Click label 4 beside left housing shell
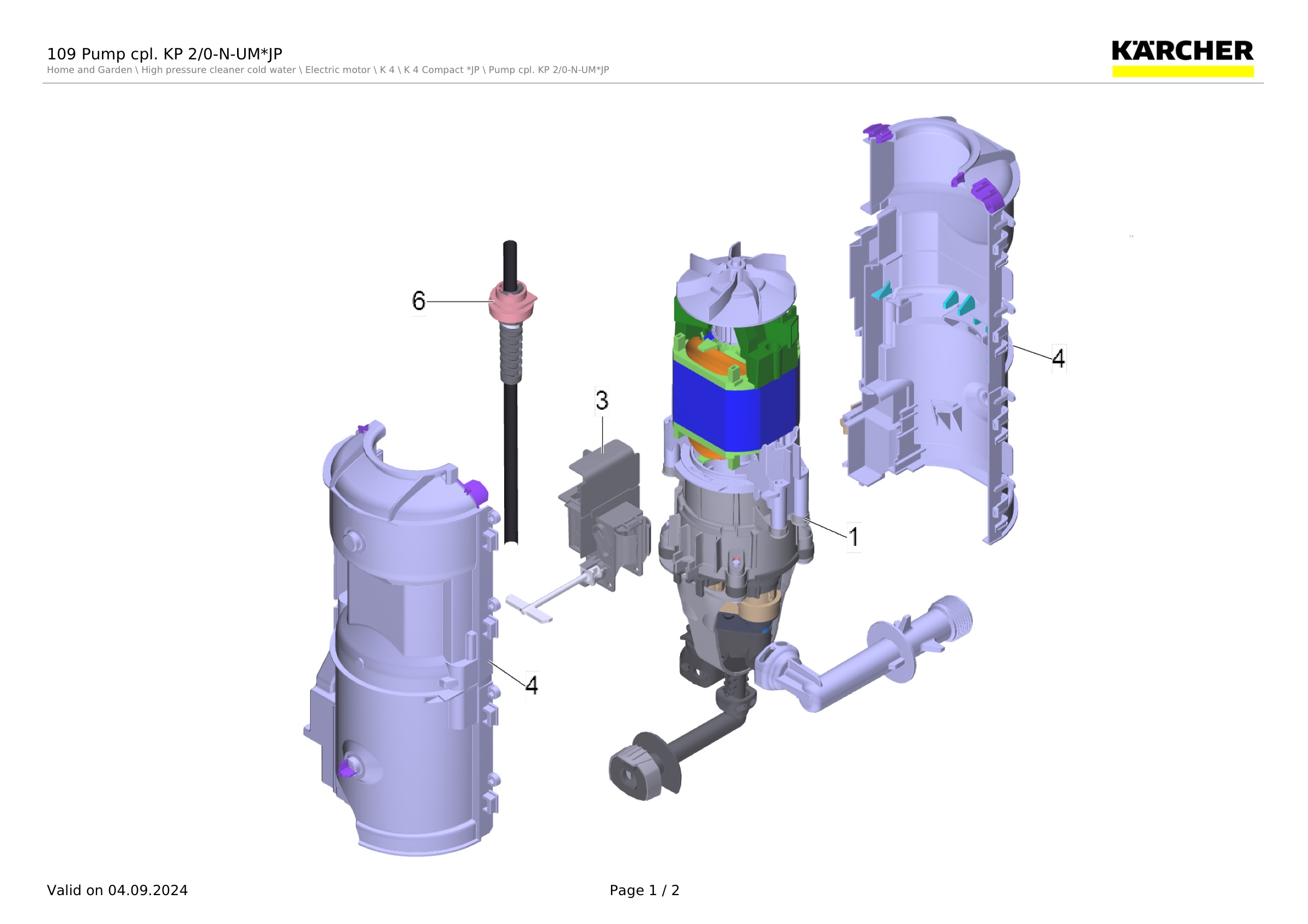 point(531,685)
